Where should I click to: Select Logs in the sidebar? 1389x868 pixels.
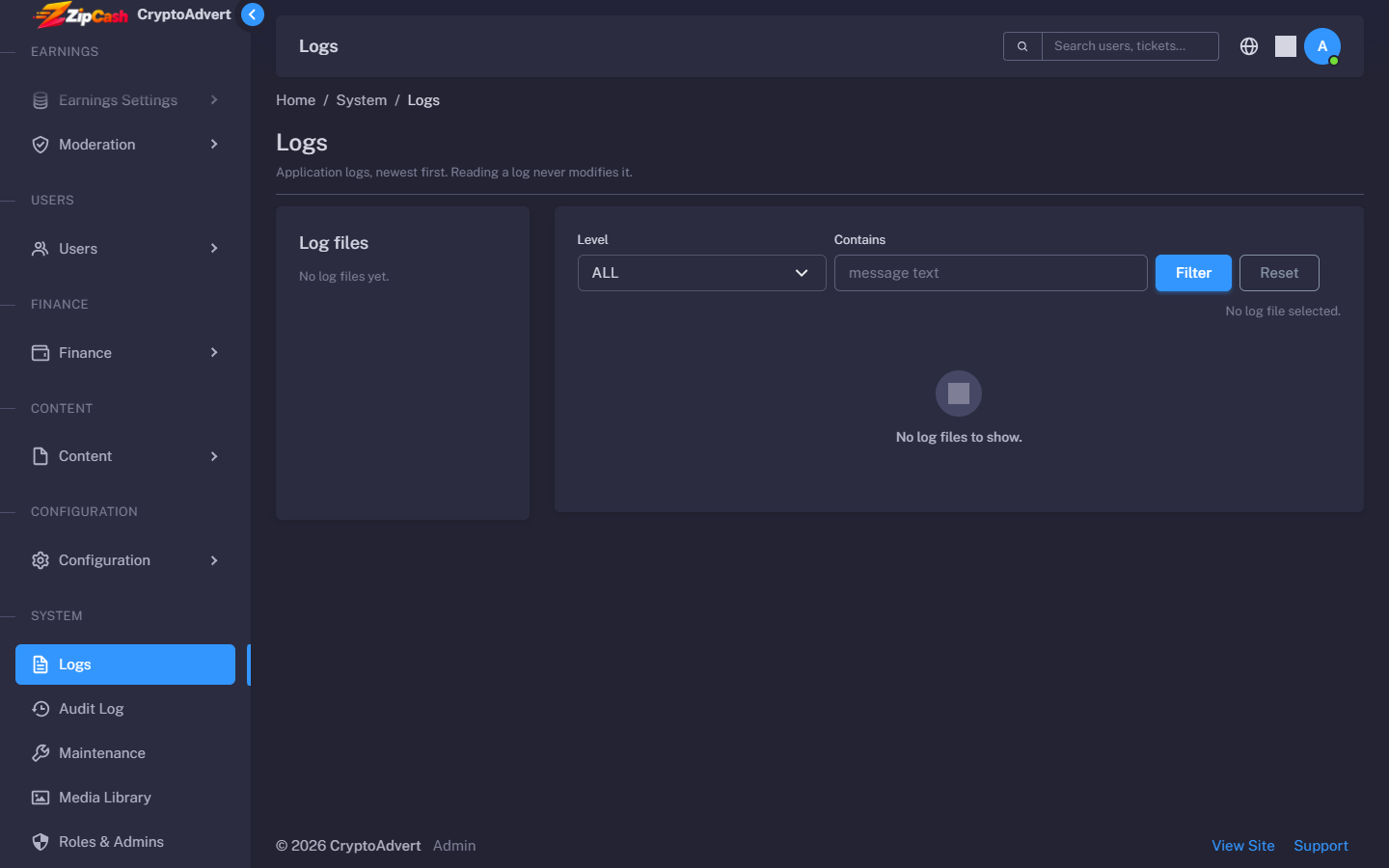[x=125, y=665]
